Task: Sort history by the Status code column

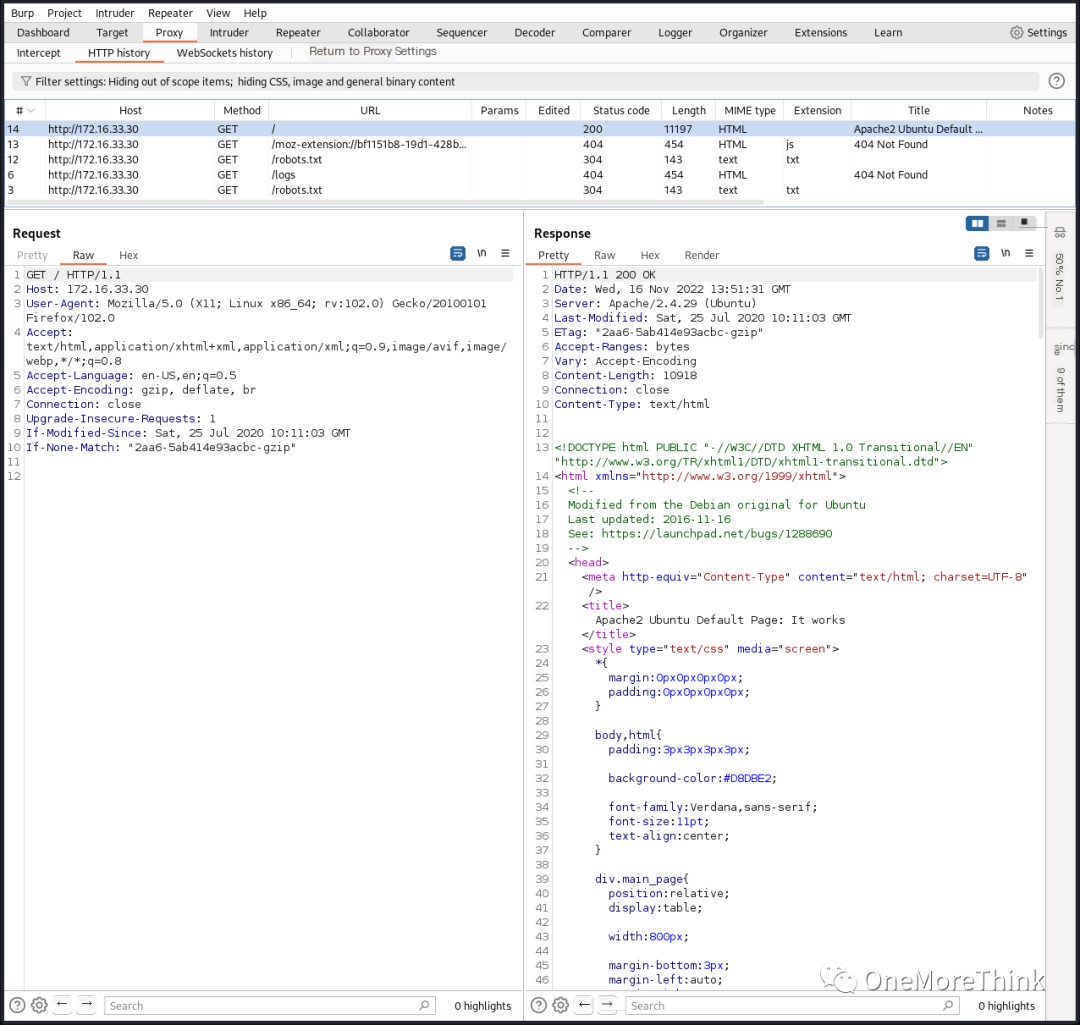Action: [x=621, y=110]
